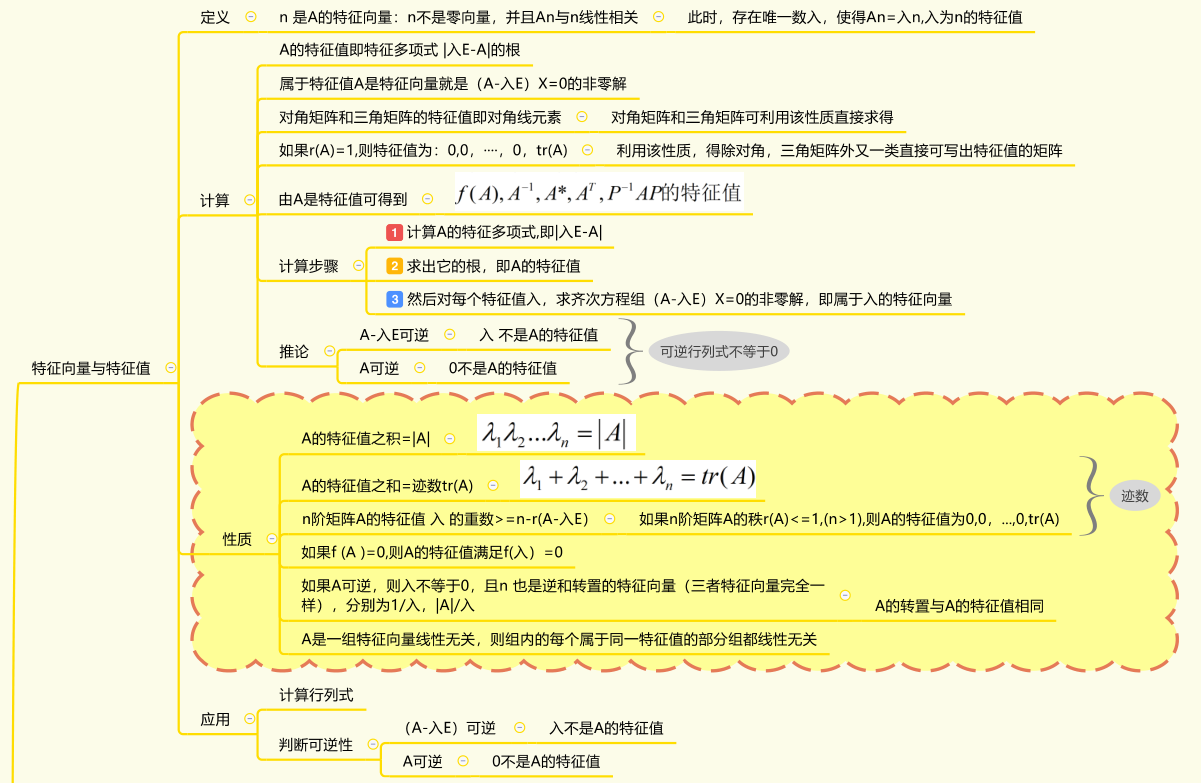1201x783 pixels.
Task: Click text '如果n阶矩阵A的秩r(A)<=1,(n>1)...'
Action: click(x=849, y=519)
